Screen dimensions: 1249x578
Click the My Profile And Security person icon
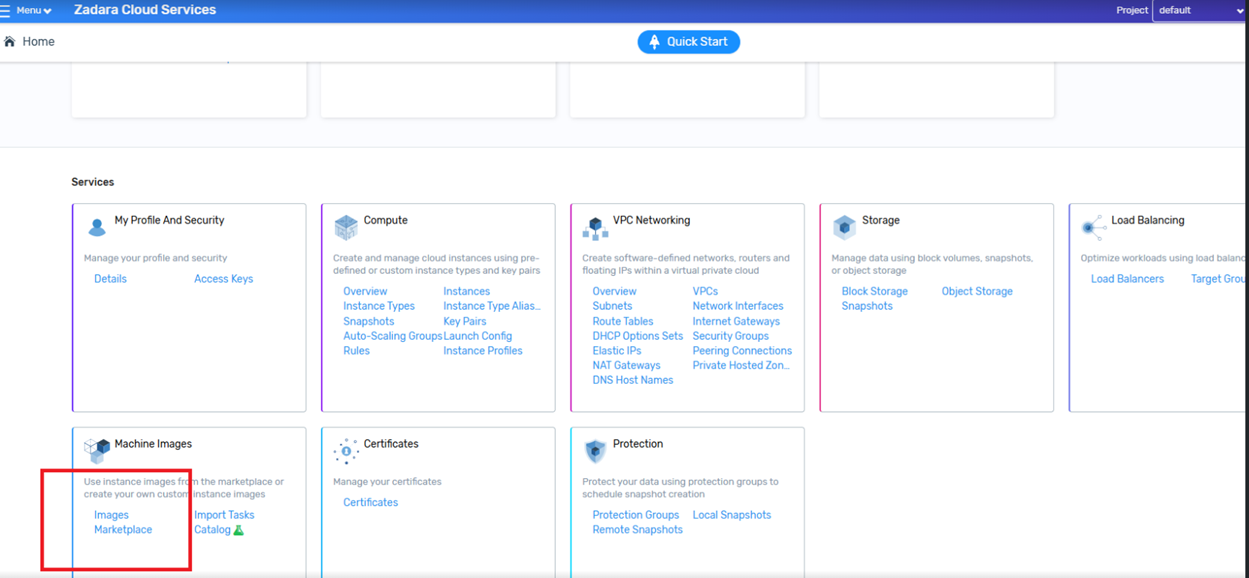pos(97,228)
